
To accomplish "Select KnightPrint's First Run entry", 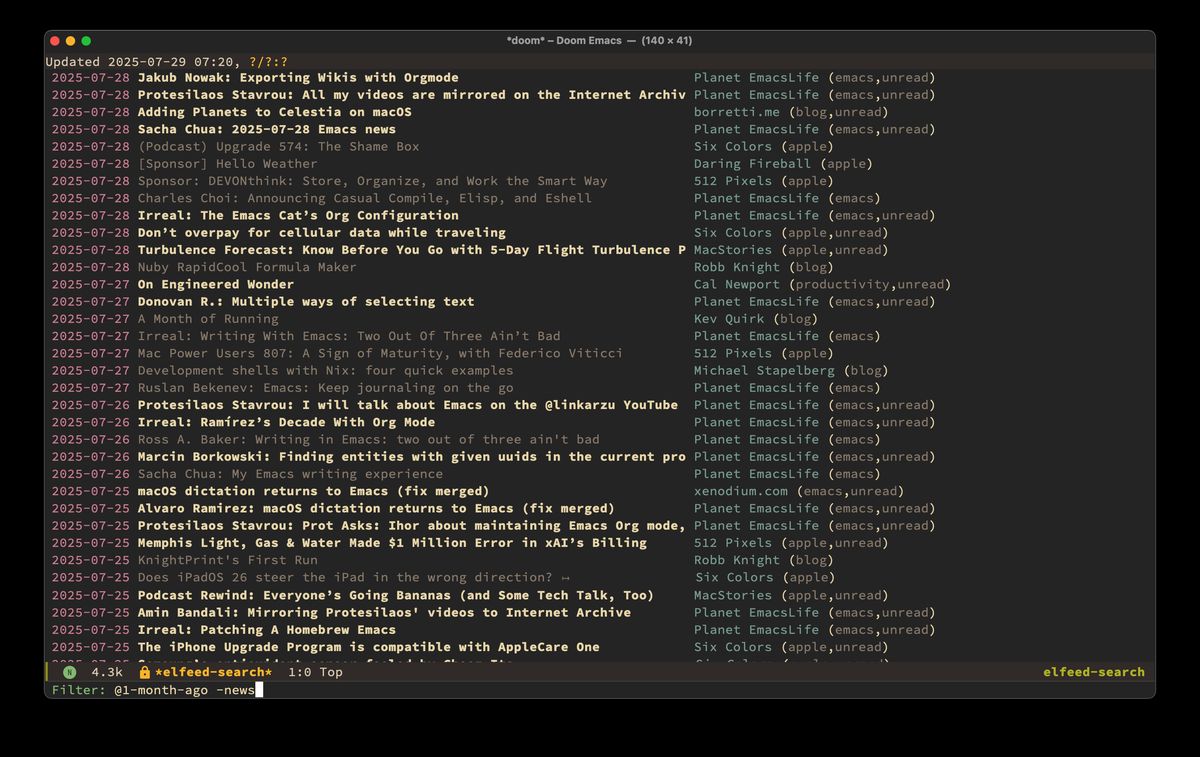I will click(227, 560).
